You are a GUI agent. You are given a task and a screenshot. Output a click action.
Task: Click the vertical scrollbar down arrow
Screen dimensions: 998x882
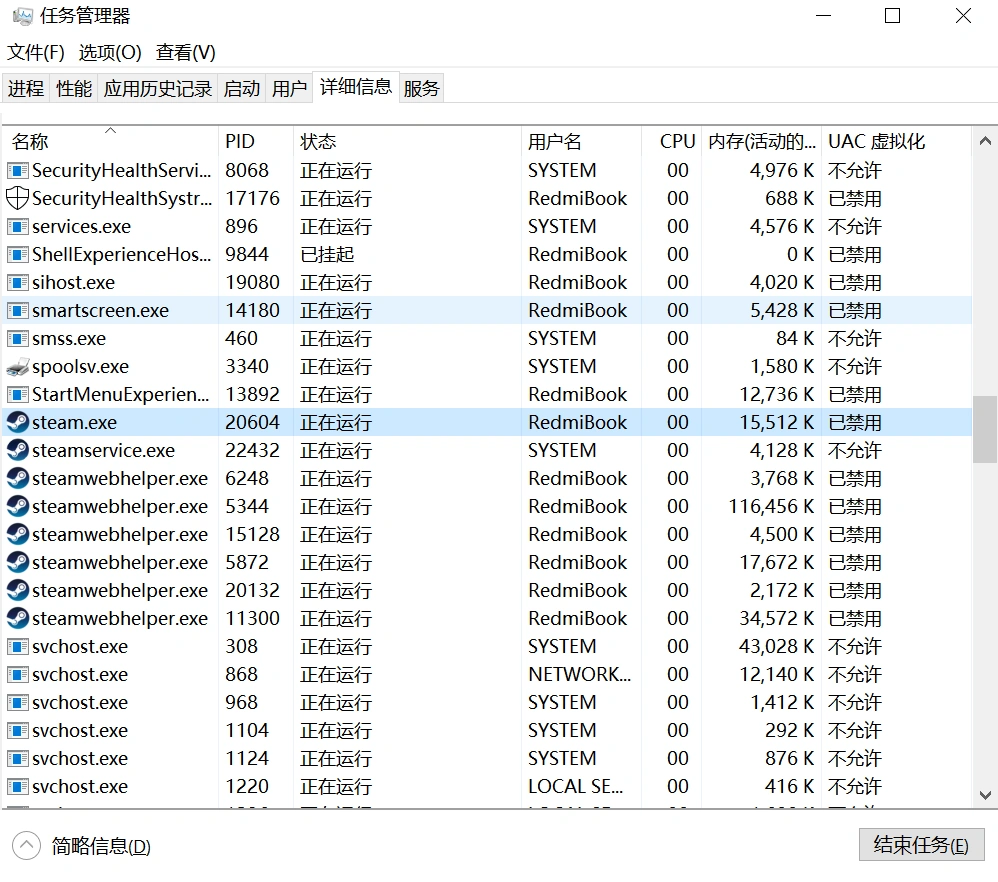pyautogui.click(x=985, y=795)
